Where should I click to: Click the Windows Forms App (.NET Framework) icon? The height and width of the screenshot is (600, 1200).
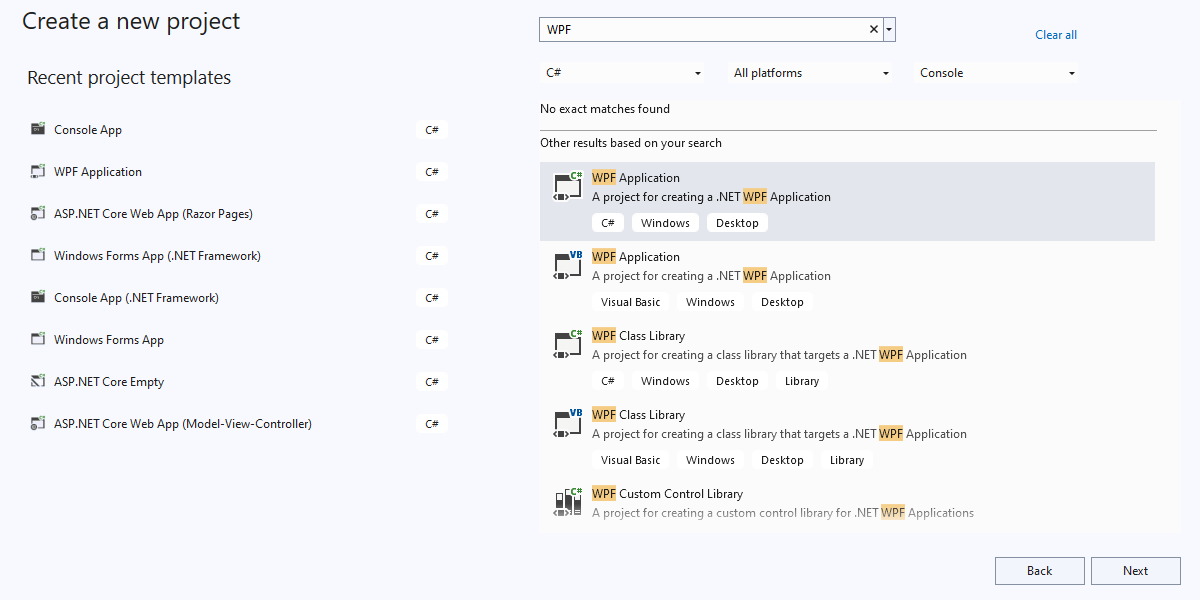pos(38,255)
